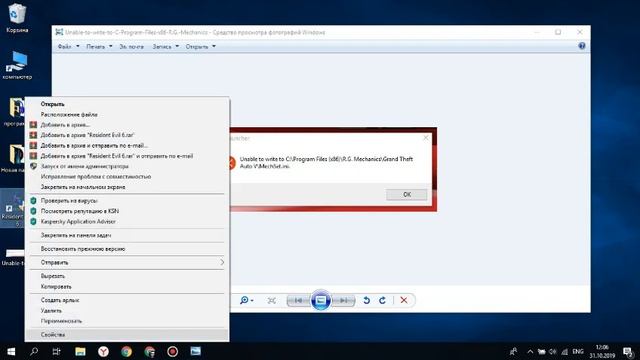Open File Explorer from taskbar
The image size is (640, 360).
80,351
